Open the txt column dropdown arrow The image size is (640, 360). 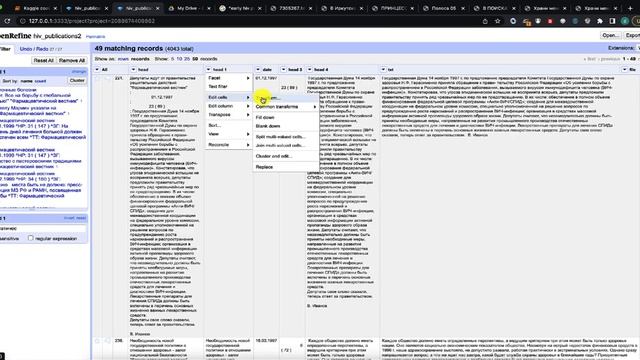(383, 70)
